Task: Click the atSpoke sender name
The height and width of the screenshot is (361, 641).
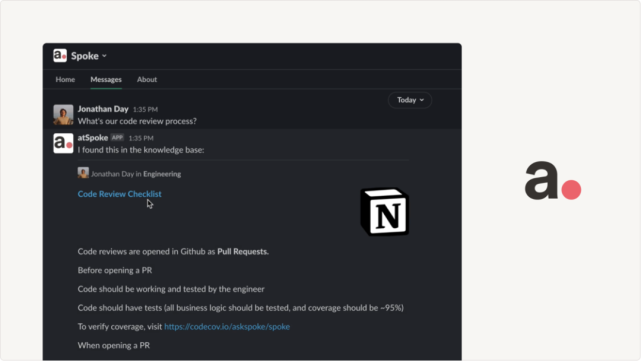Action: coord(93,138)
